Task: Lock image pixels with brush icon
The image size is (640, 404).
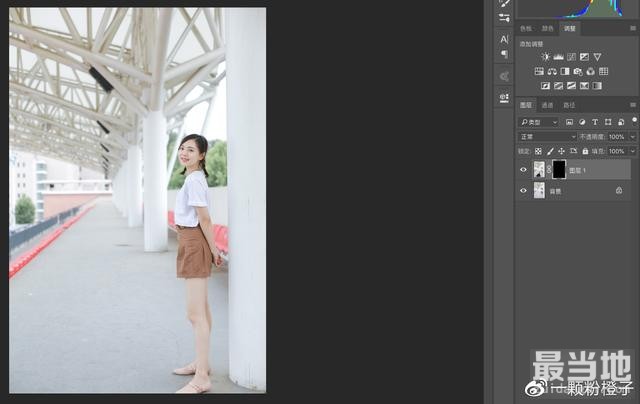Action: pos(549,151)
